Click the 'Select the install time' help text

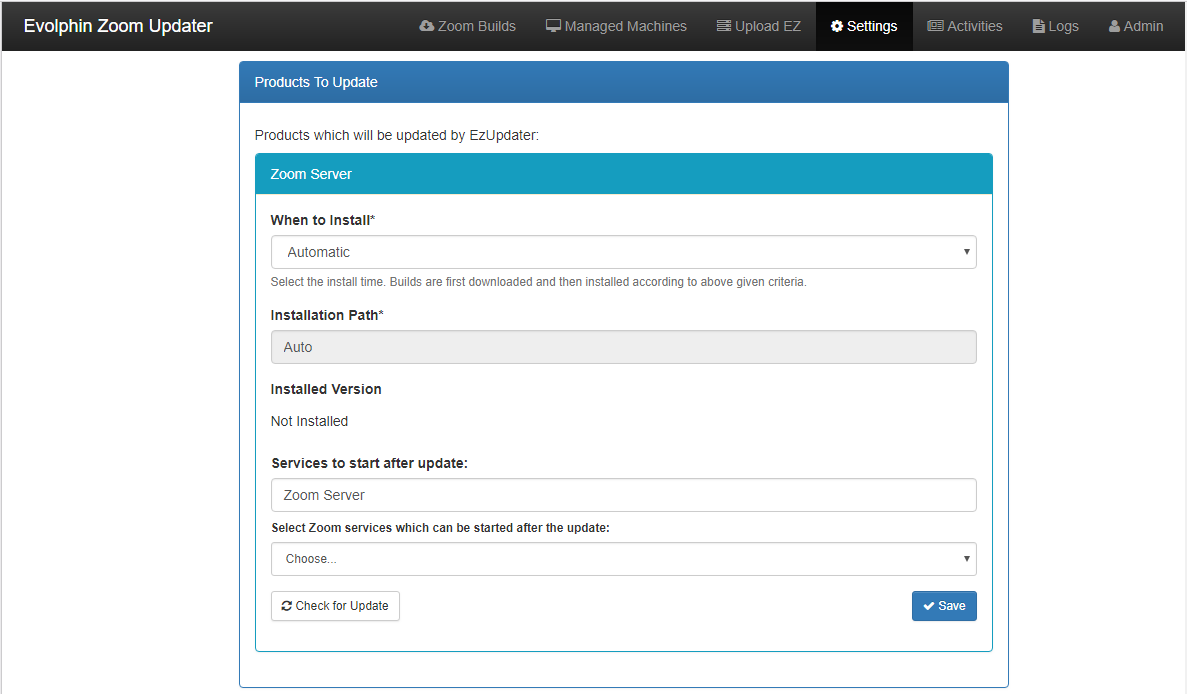pyautogui.click(x=538, y=282)
